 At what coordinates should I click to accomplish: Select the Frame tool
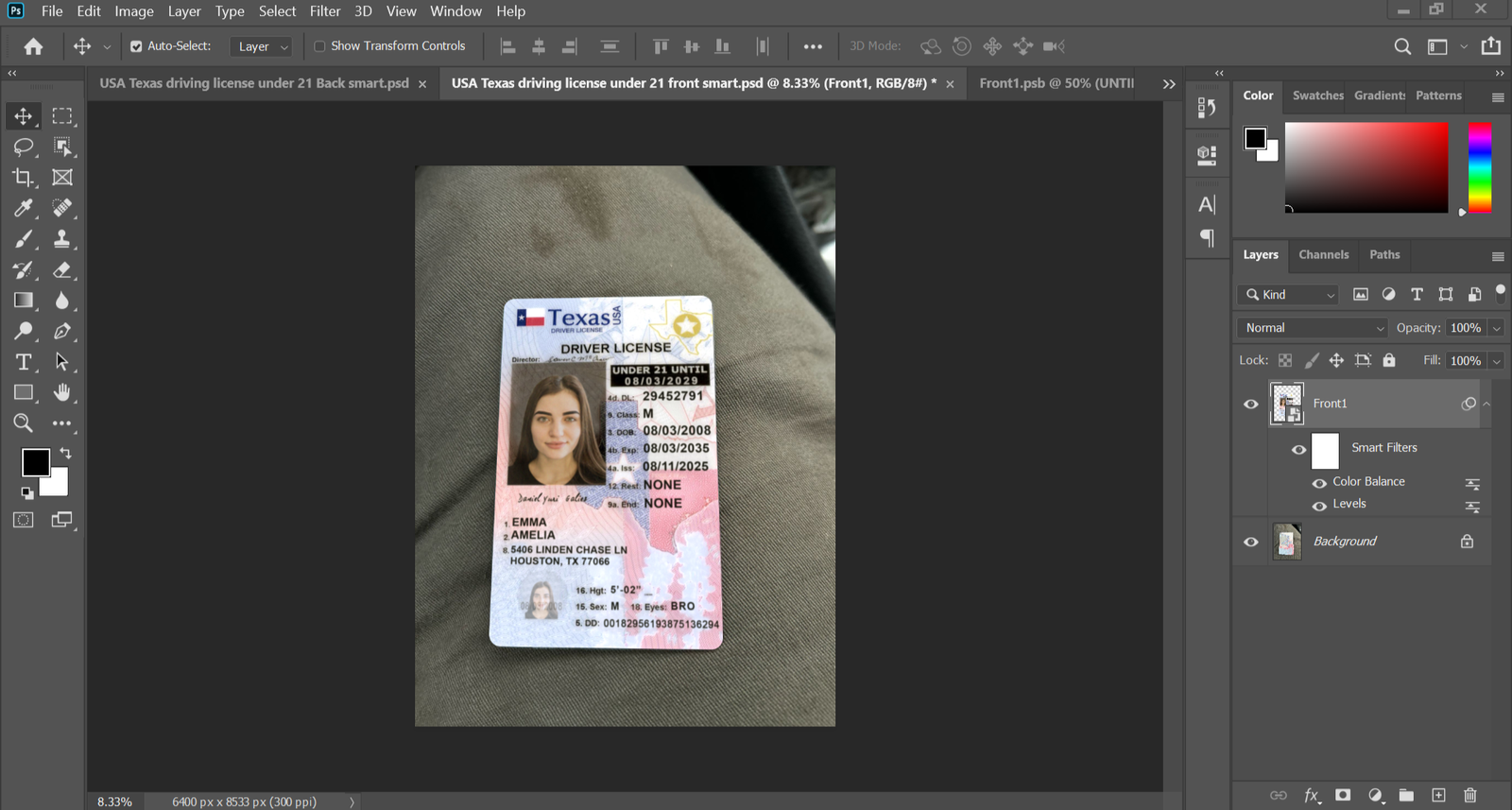point(62,178)
